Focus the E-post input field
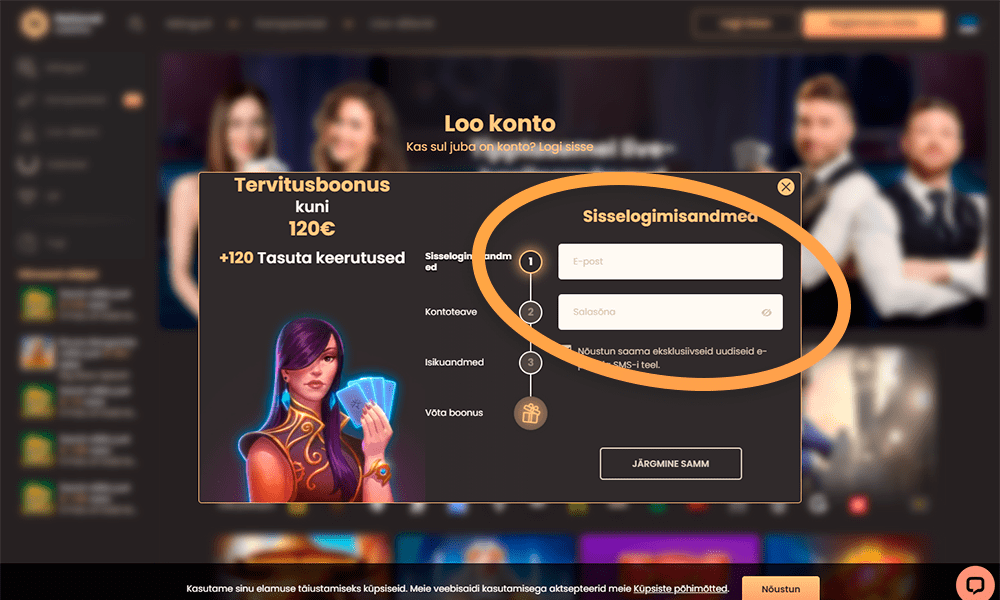This screenshot has width=1000, height=600. (670, 261)
